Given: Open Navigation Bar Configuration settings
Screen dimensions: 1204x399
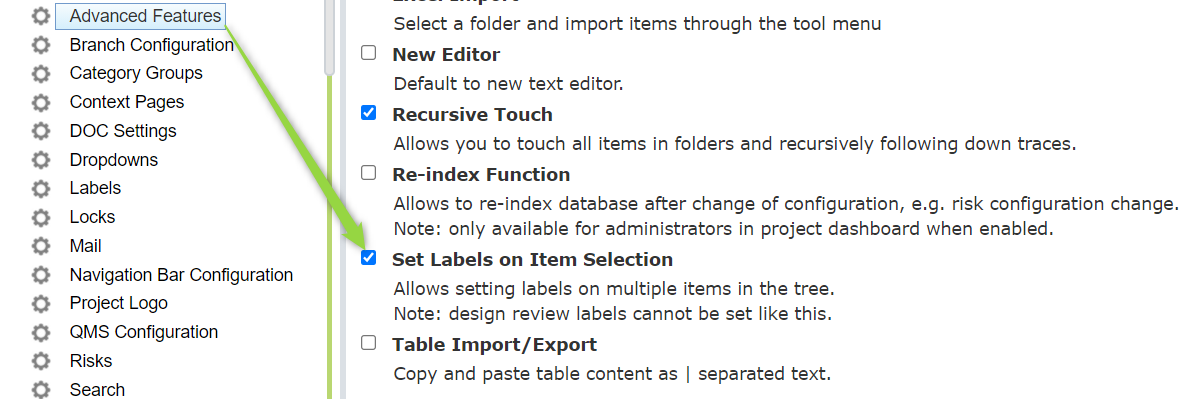Looking at the screenshot, I should click(x=181, y=275).
